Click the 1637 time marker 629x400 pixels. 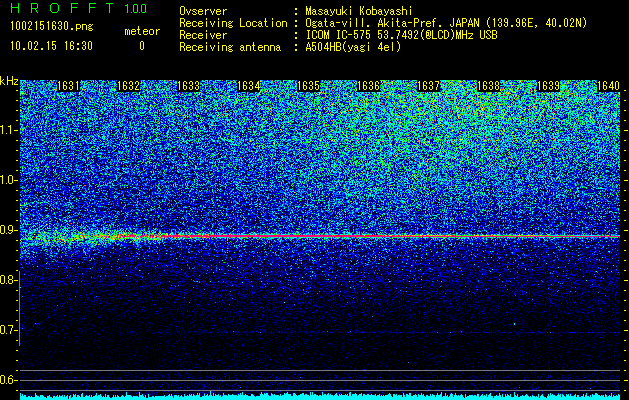pyautogui.click(x=428, y=86)
